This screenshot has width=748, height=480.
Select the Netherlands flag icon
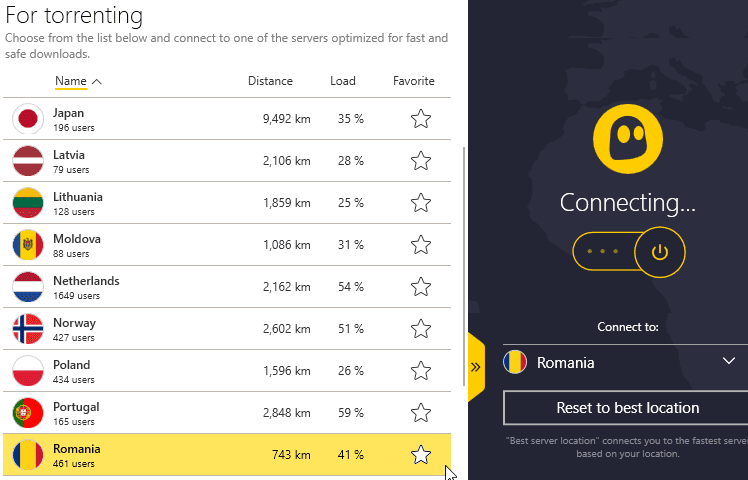(28, 287)
